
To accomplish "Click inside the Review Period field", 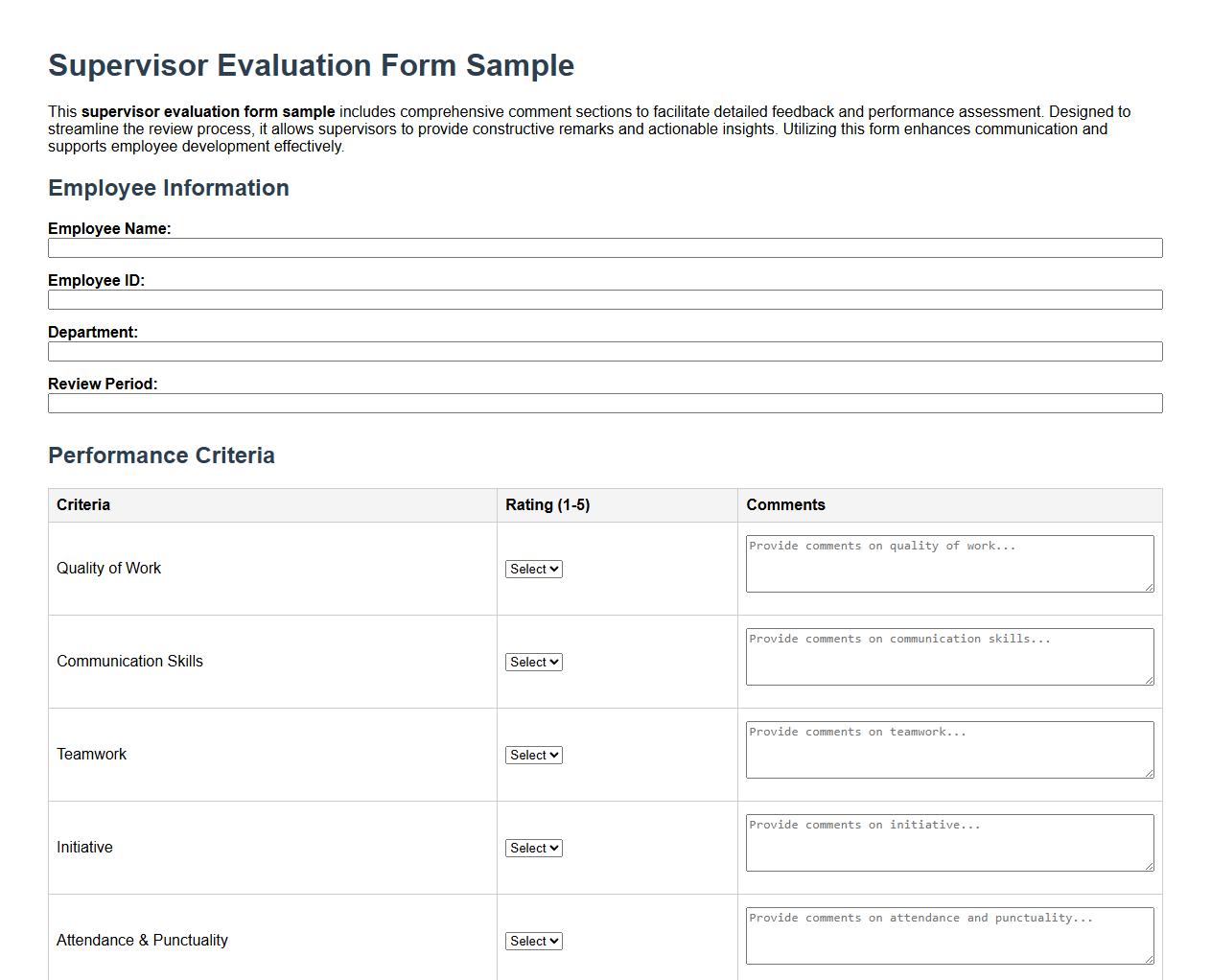I will pyautogui.click(x=604, y=403).
